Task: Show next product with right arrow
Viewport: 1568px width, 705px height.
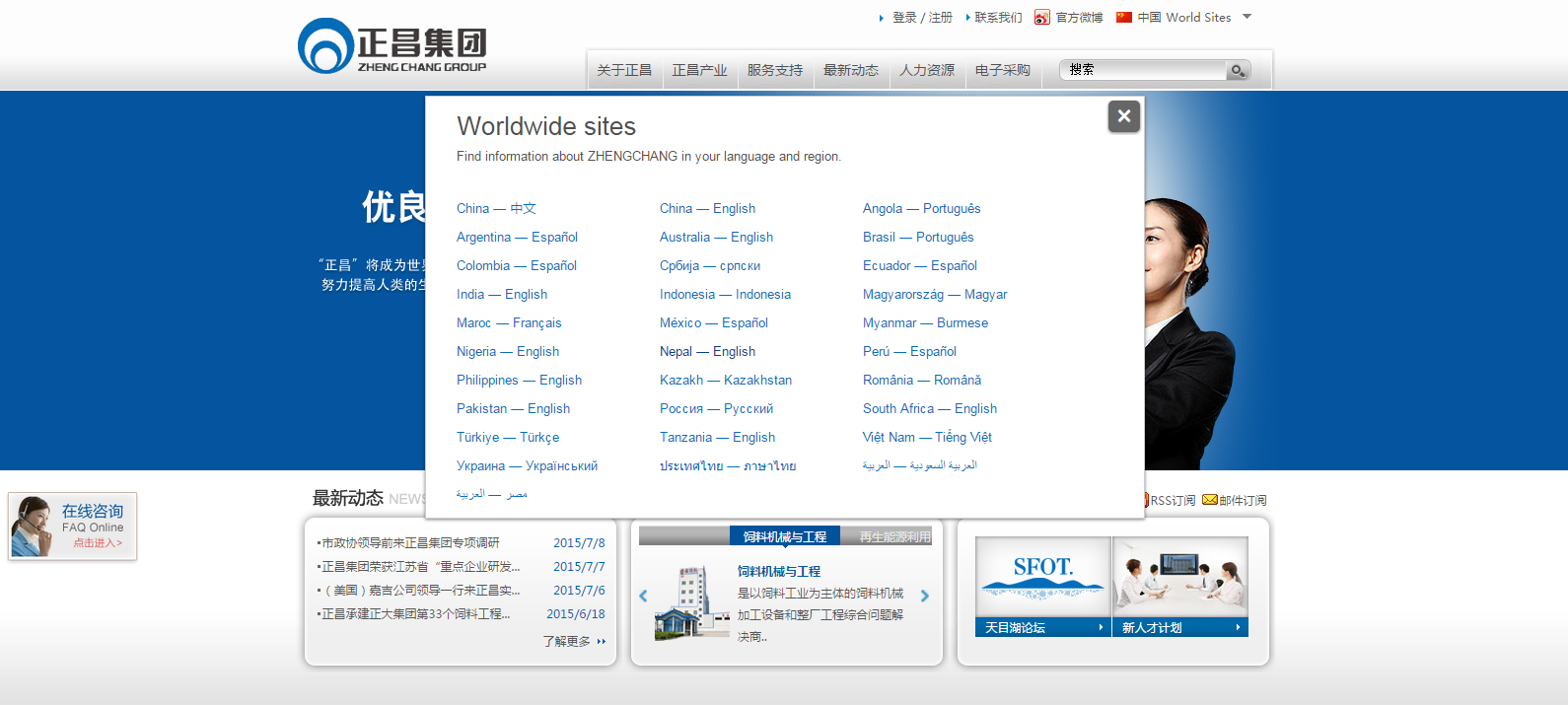Action: coord(925,596)
